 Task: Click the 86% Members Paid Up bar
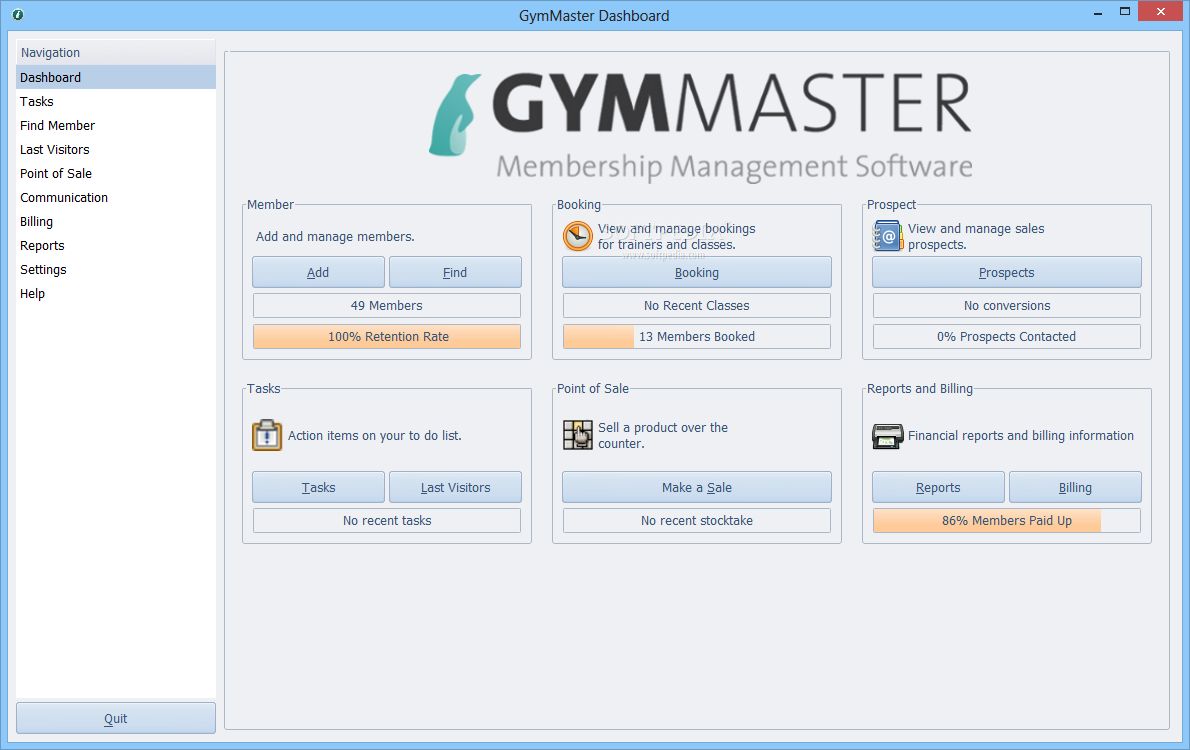(x=1006, y=521)
